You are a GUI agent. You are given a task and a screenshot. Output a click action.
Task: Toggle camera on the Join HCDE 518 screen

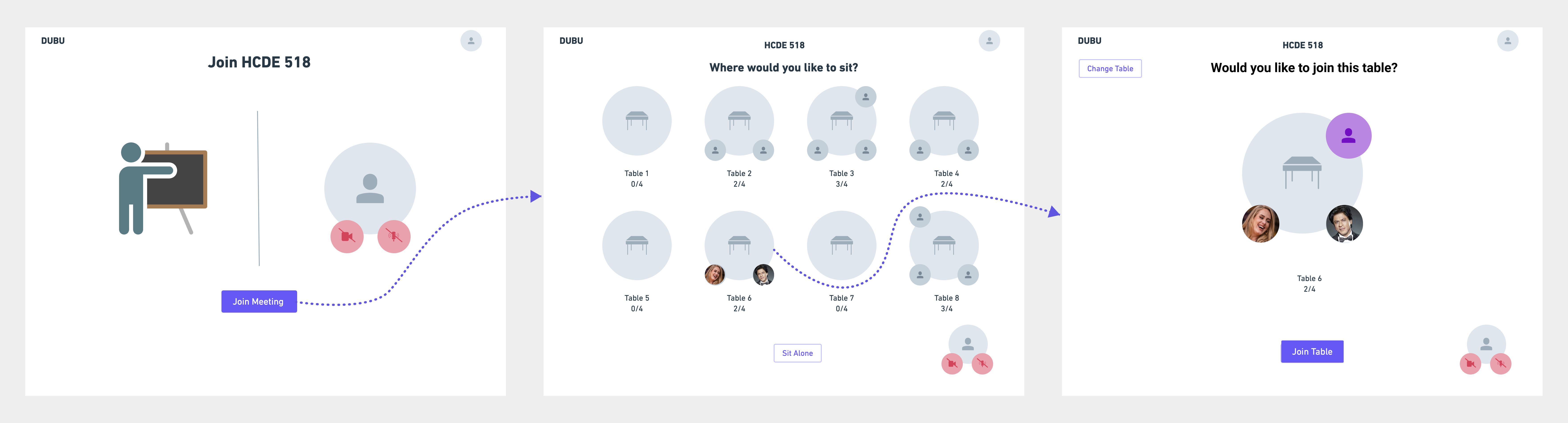[x=347, y=236]
